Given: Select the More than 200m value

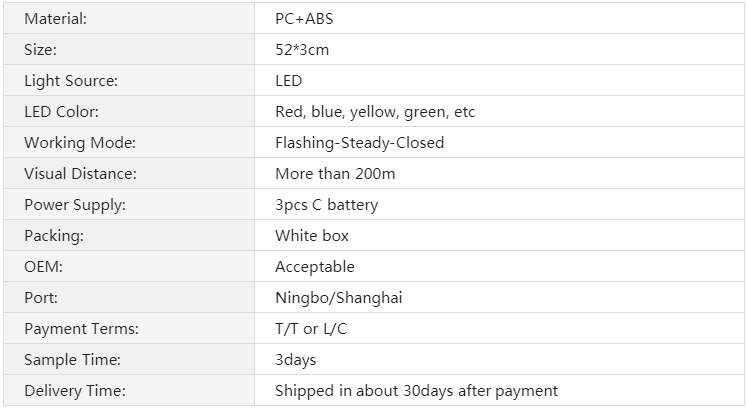Looking at the screenshot, I should tap(335, 173).
